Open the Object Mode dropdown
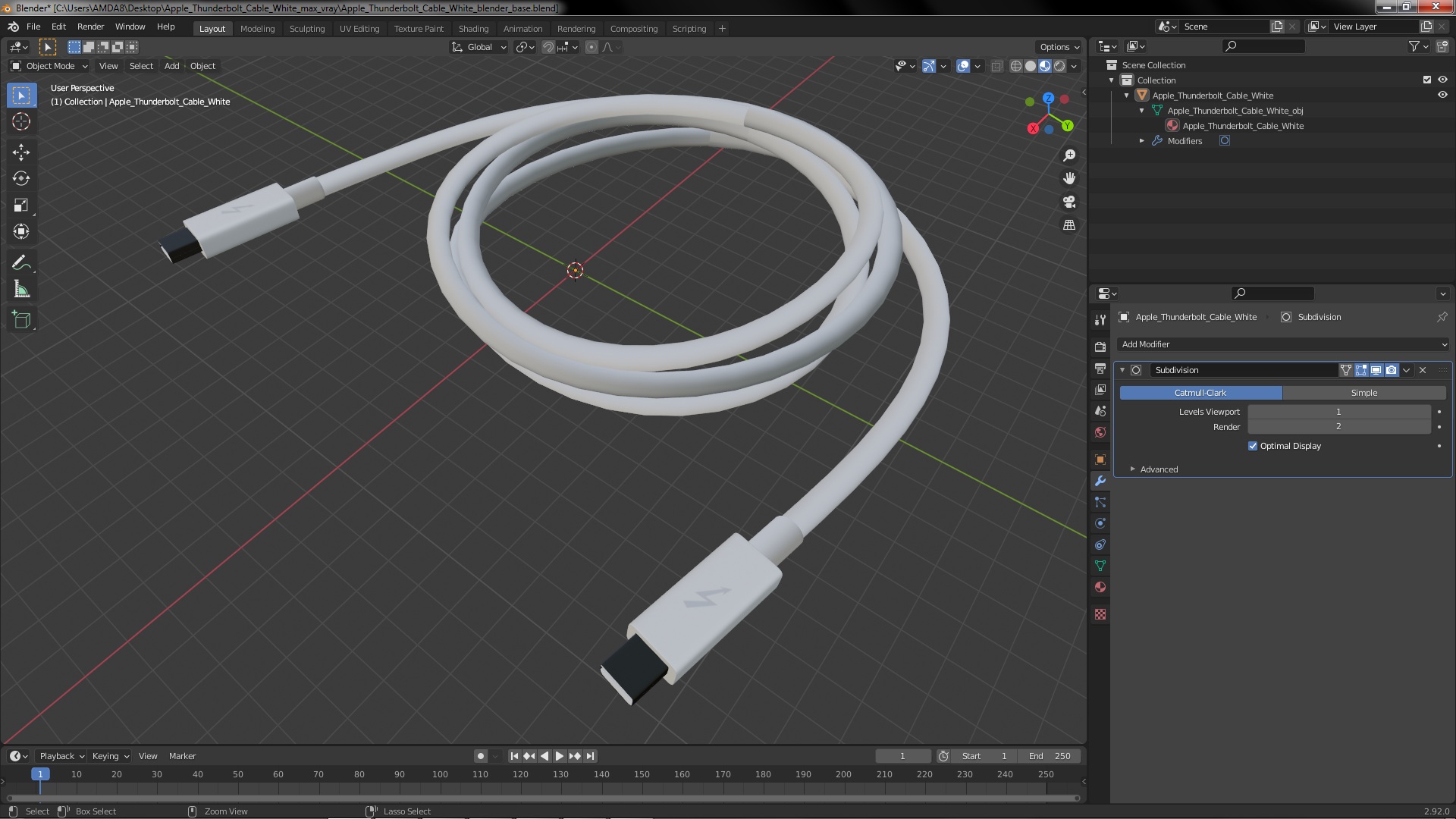Image resolution: width=1456 pixels, height=819 pixels. tap(49, 66)
